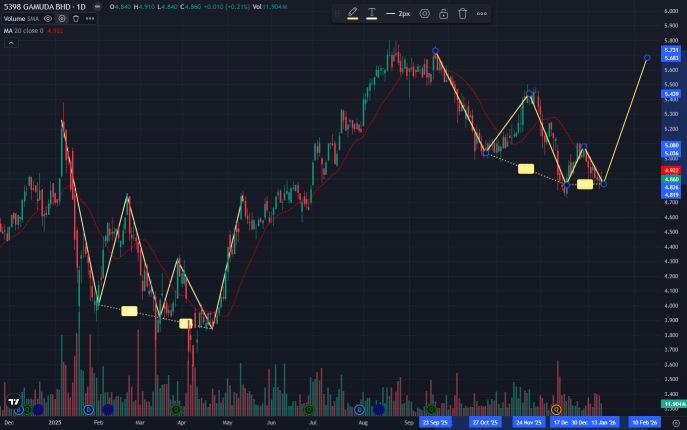Click the Vol 11.904M readout
Screen dimensions: 687x430
coord(270,7)
